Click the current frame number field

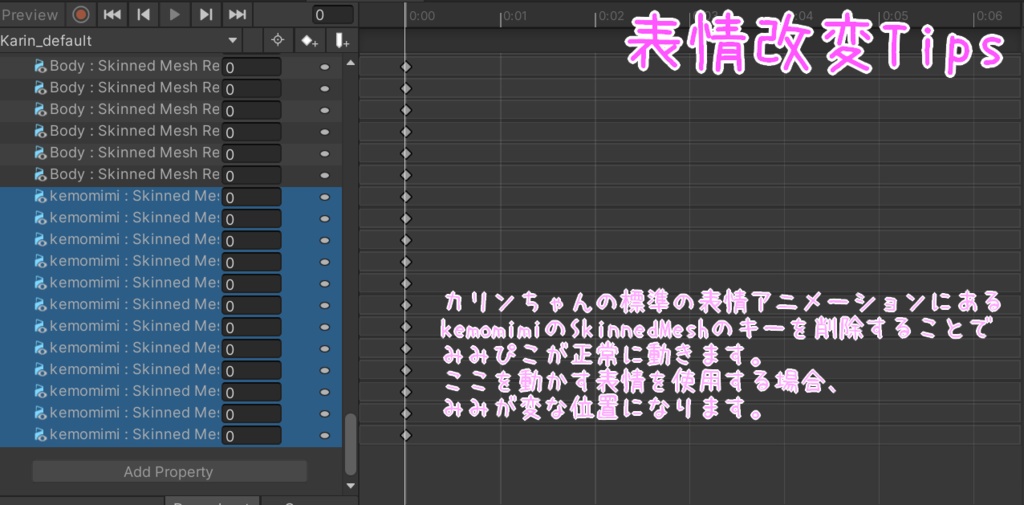click(x=333, y=14)
